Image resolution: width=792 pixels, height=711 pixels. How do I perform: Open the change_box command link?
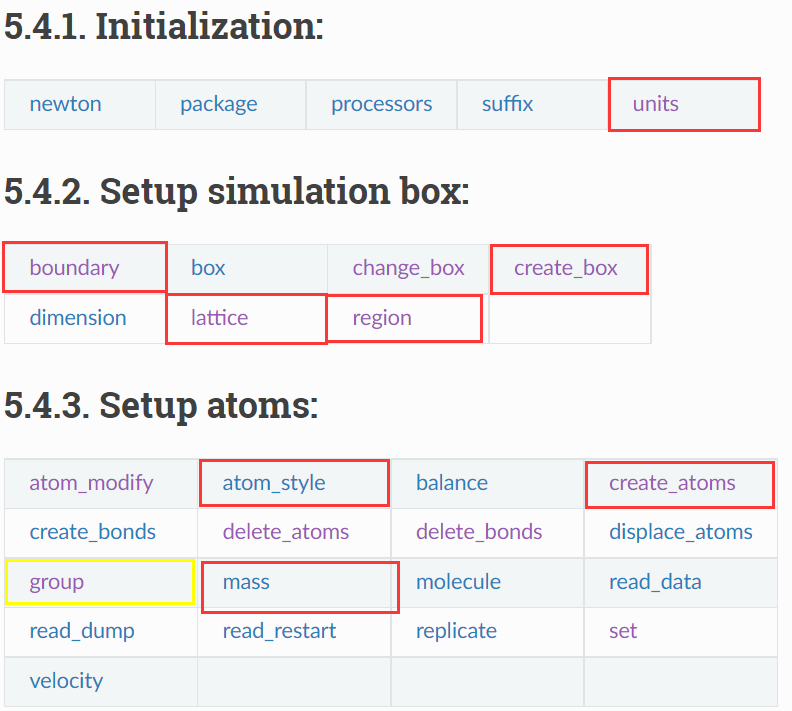408,268
